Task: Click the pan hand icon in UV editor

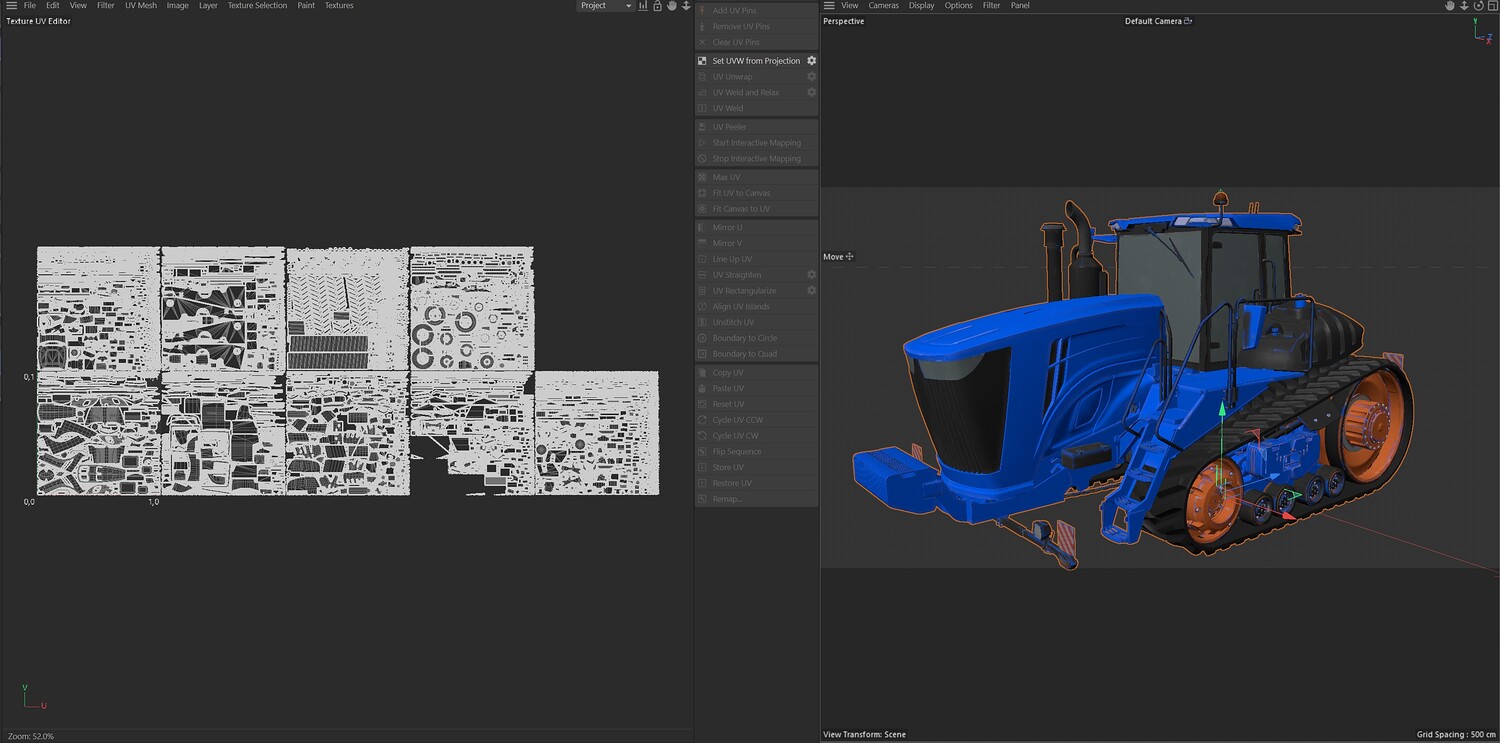Action: tap(672, 6)
